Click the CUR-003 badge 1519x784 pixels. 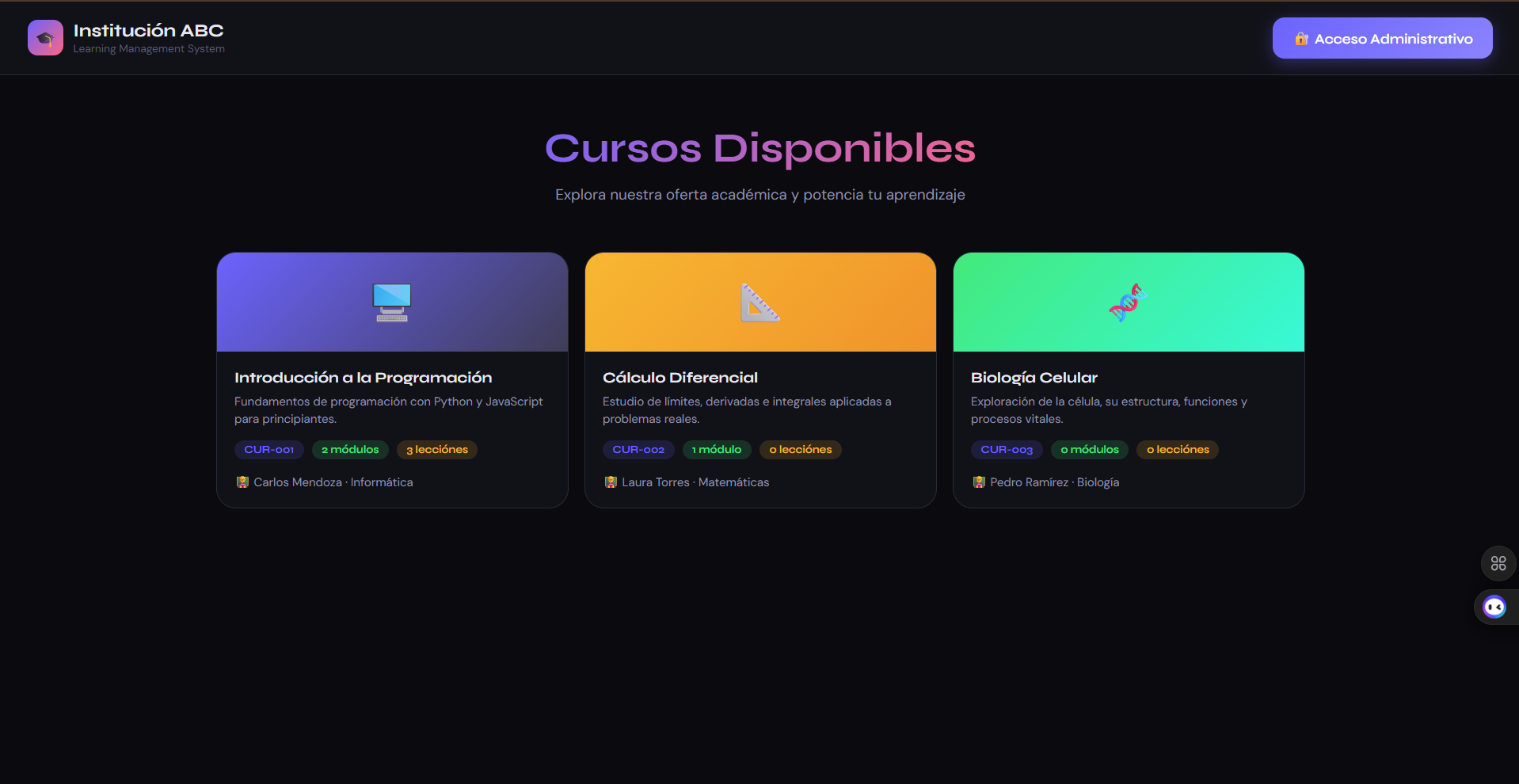click(x=1007, y=450)
